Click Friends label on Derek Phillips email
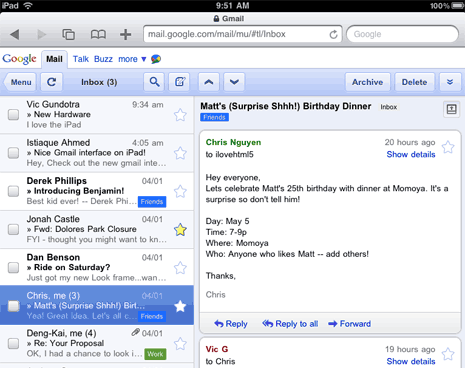The height and width of the screenshot is (368, 465). tap(152, 202)
